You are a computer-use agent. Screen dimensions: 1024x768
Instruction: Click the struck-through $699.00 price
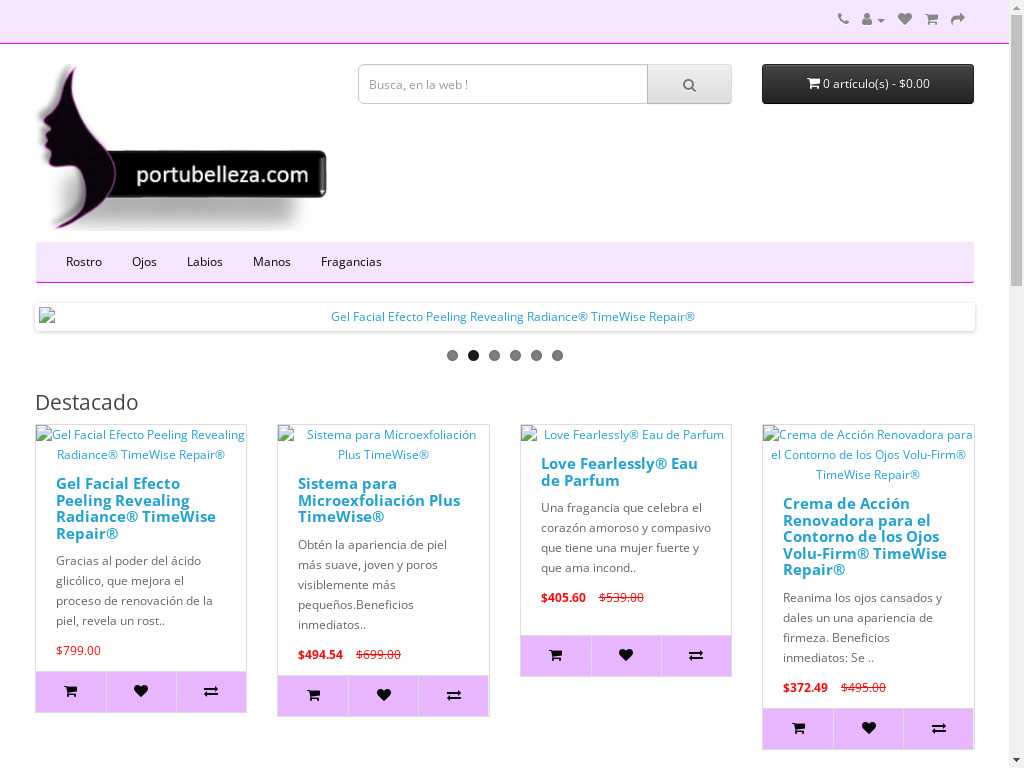click(378, 654)
